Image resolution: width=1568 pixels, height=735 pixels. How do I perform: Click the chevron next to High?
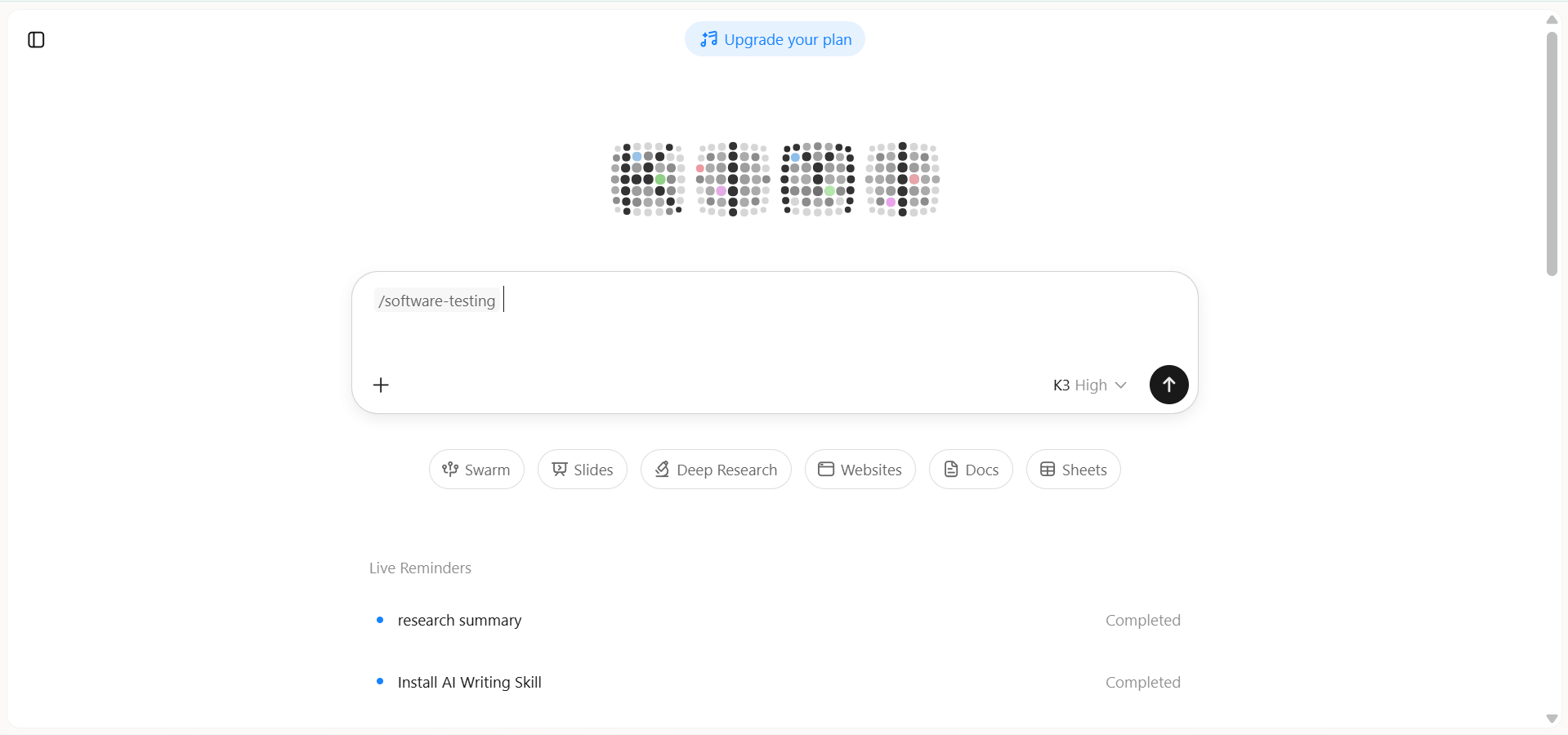pos(1120,385)
